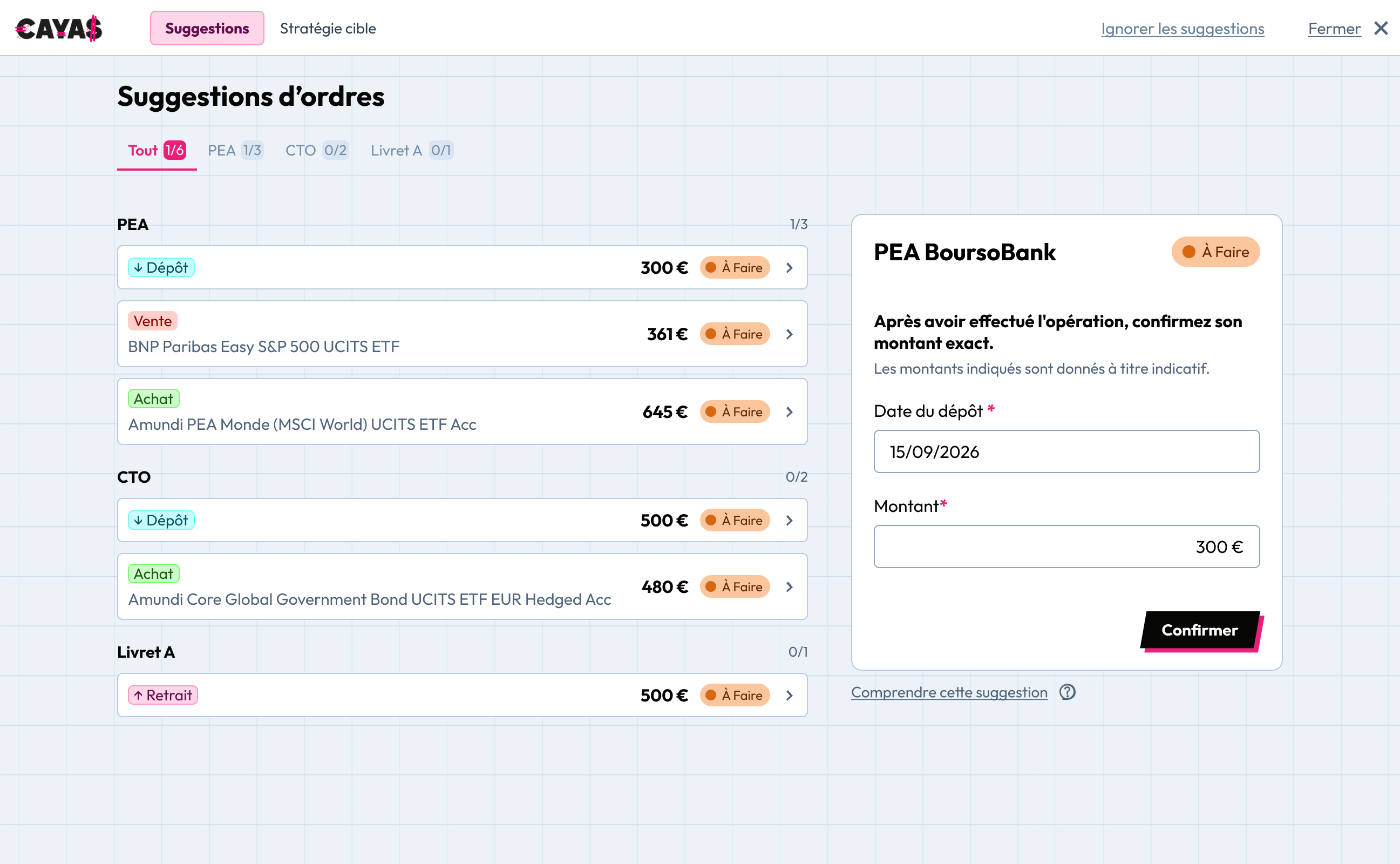The width and height of the screenshot is (1400, 864).
Task: Click the Vente tag on BNP Paribas row
Action: pyautogui.click(x=152, y=321)
